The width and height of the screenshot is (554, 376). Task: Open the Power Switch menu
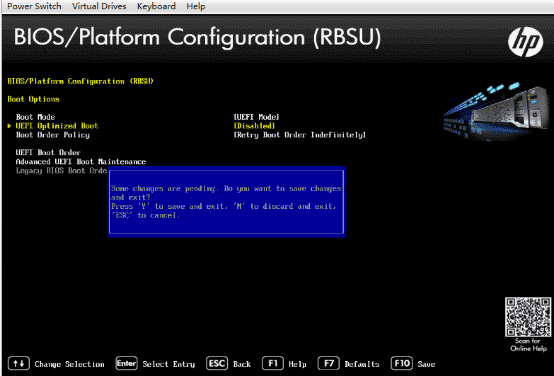point(34,6)
